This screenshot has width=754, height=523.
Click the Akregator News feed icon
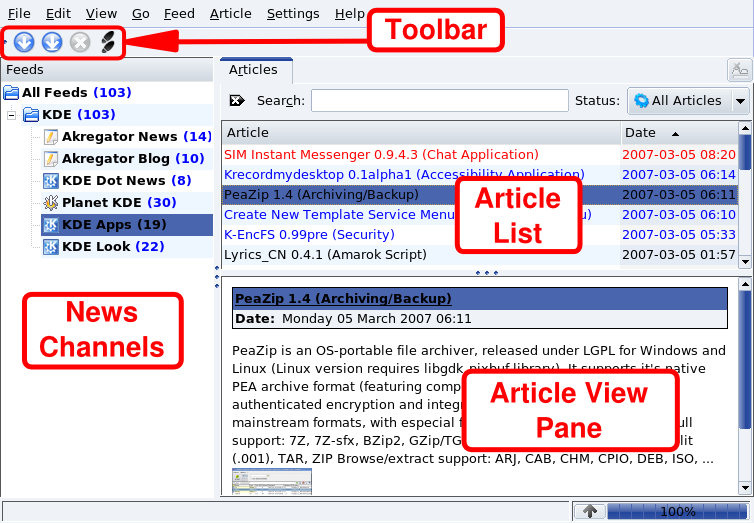pyautogui.click(x=50, y=137)
